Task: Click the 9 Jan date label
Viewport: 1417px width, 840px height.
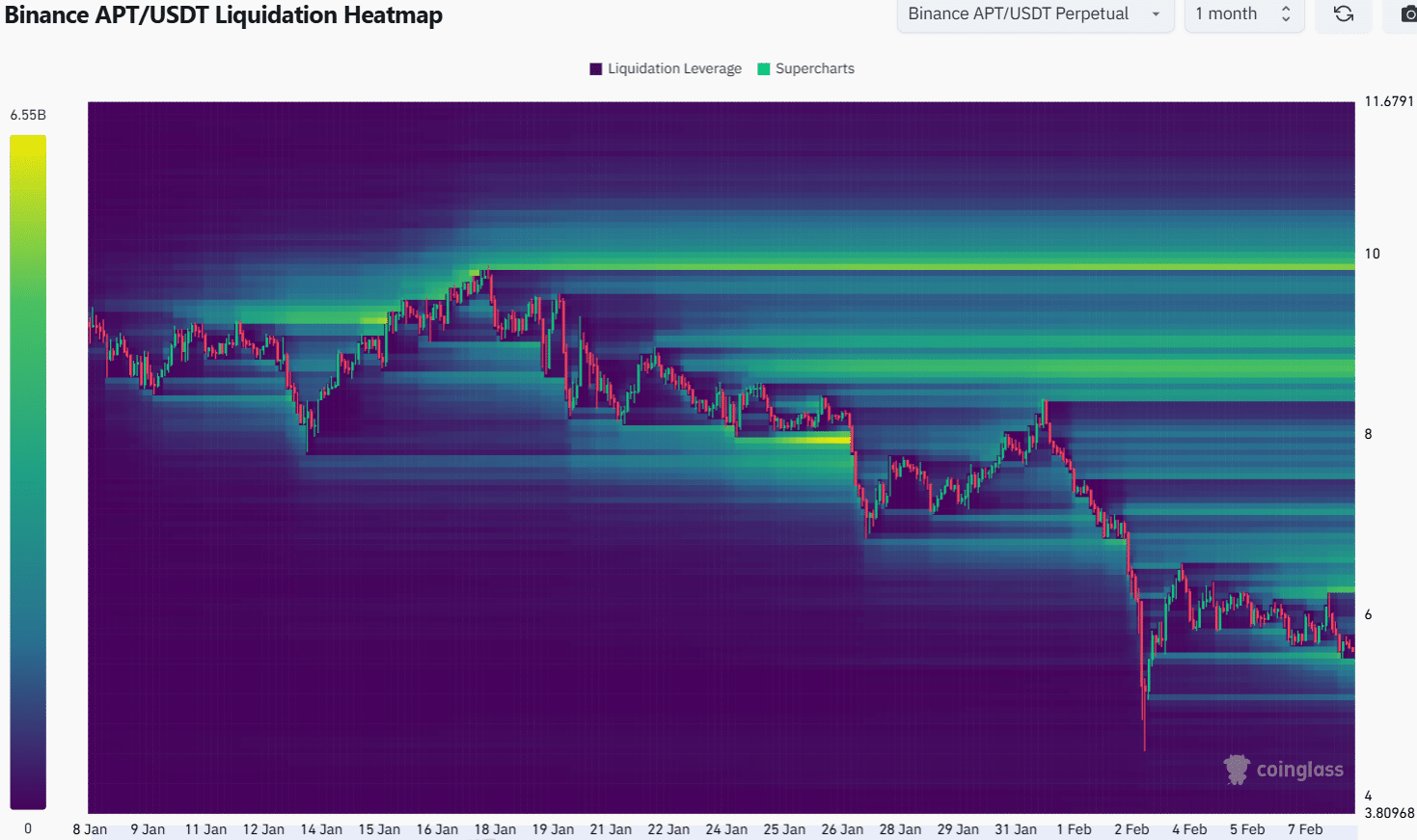Action: (x=148, y=829)
